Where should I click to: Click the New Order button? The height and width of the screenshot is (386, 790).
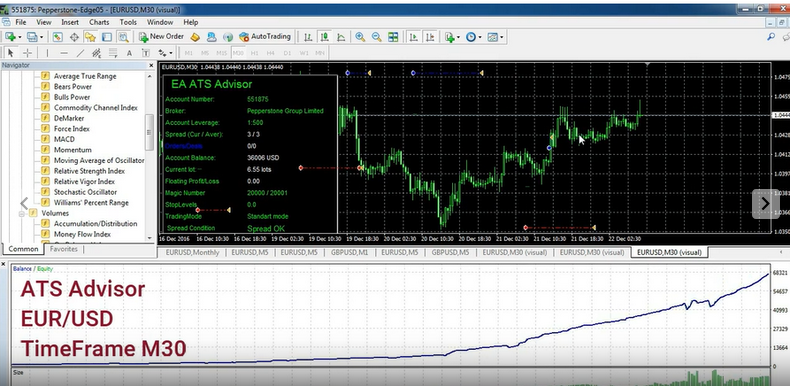(162, 37)
